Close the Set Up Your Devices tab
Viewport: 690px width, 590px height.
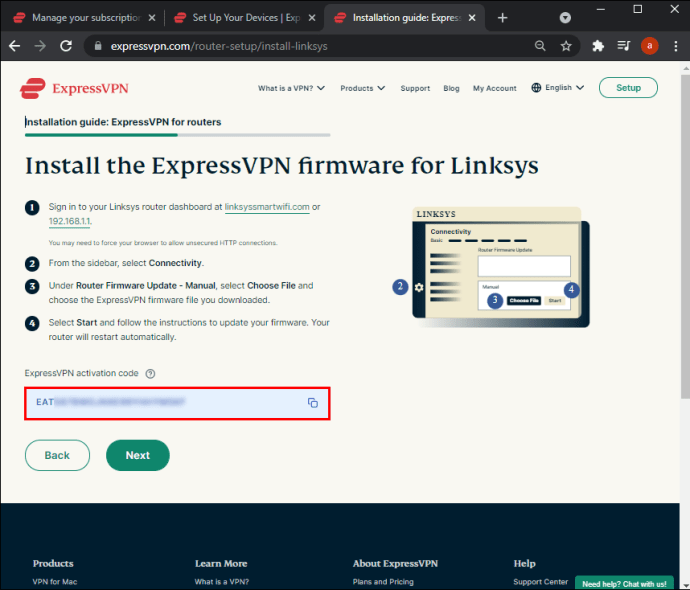coord(312,18)
